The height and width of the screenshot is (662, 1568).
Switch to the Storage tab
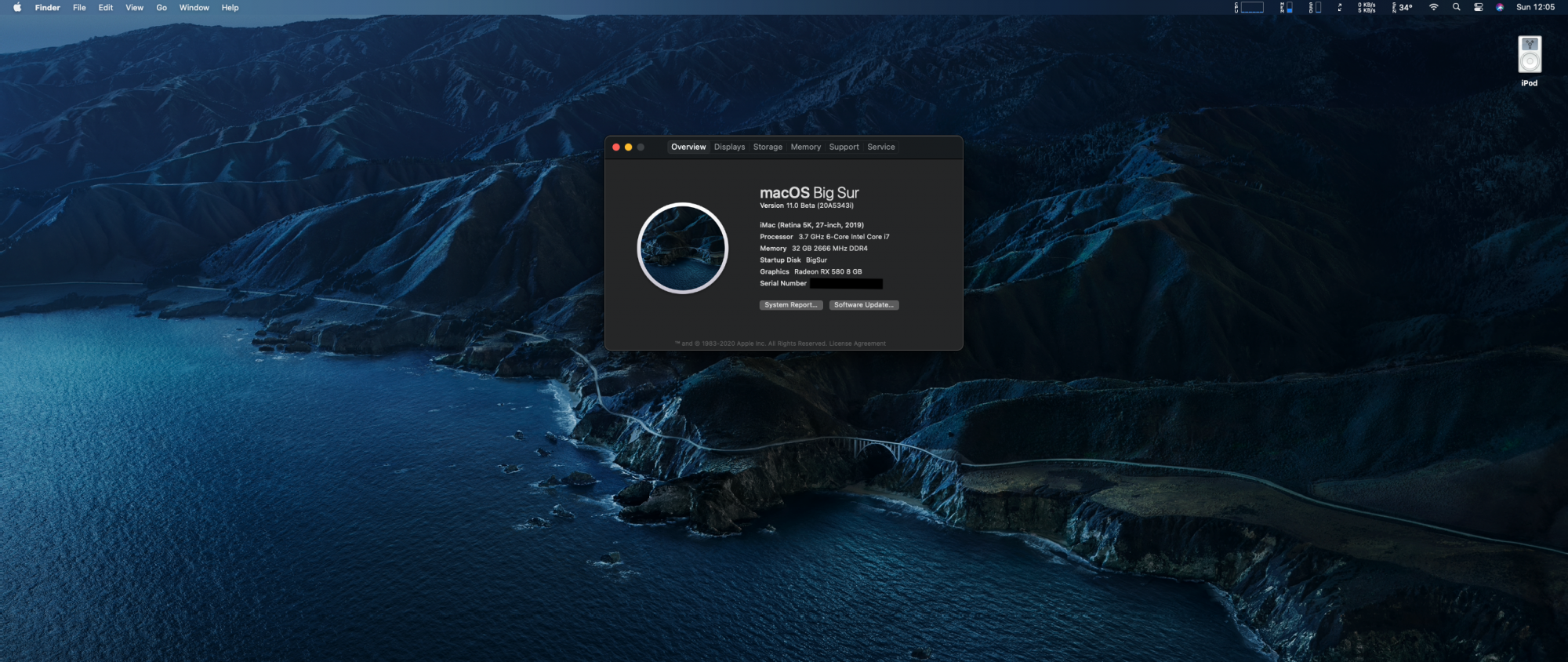pos(768,147)
